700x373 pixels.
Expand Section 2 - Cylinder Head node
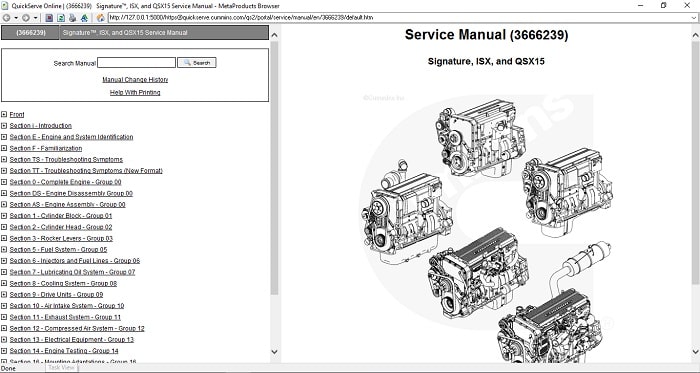[x=4, y=227]
